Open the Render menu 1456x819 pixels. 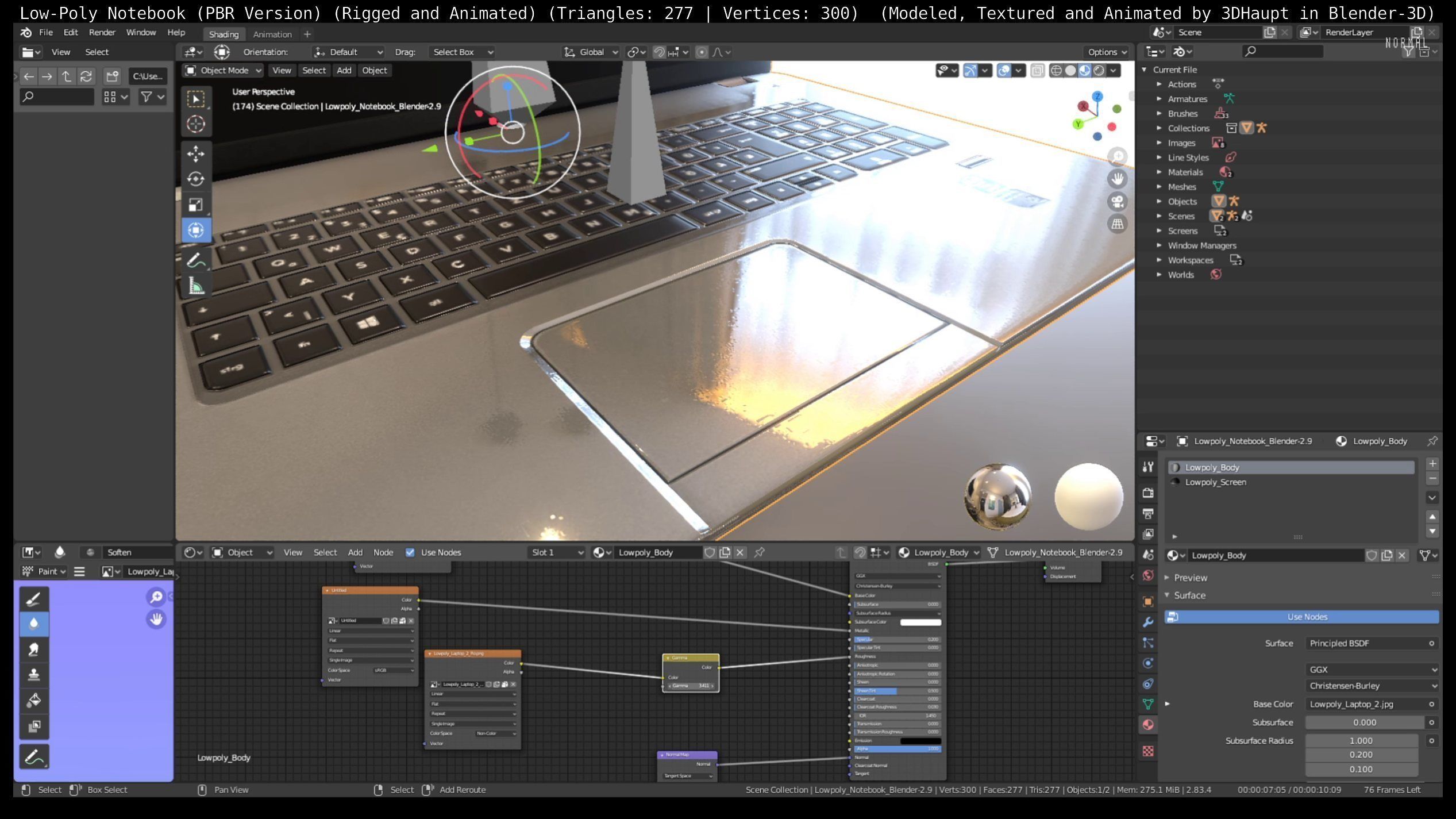(102, 33)
